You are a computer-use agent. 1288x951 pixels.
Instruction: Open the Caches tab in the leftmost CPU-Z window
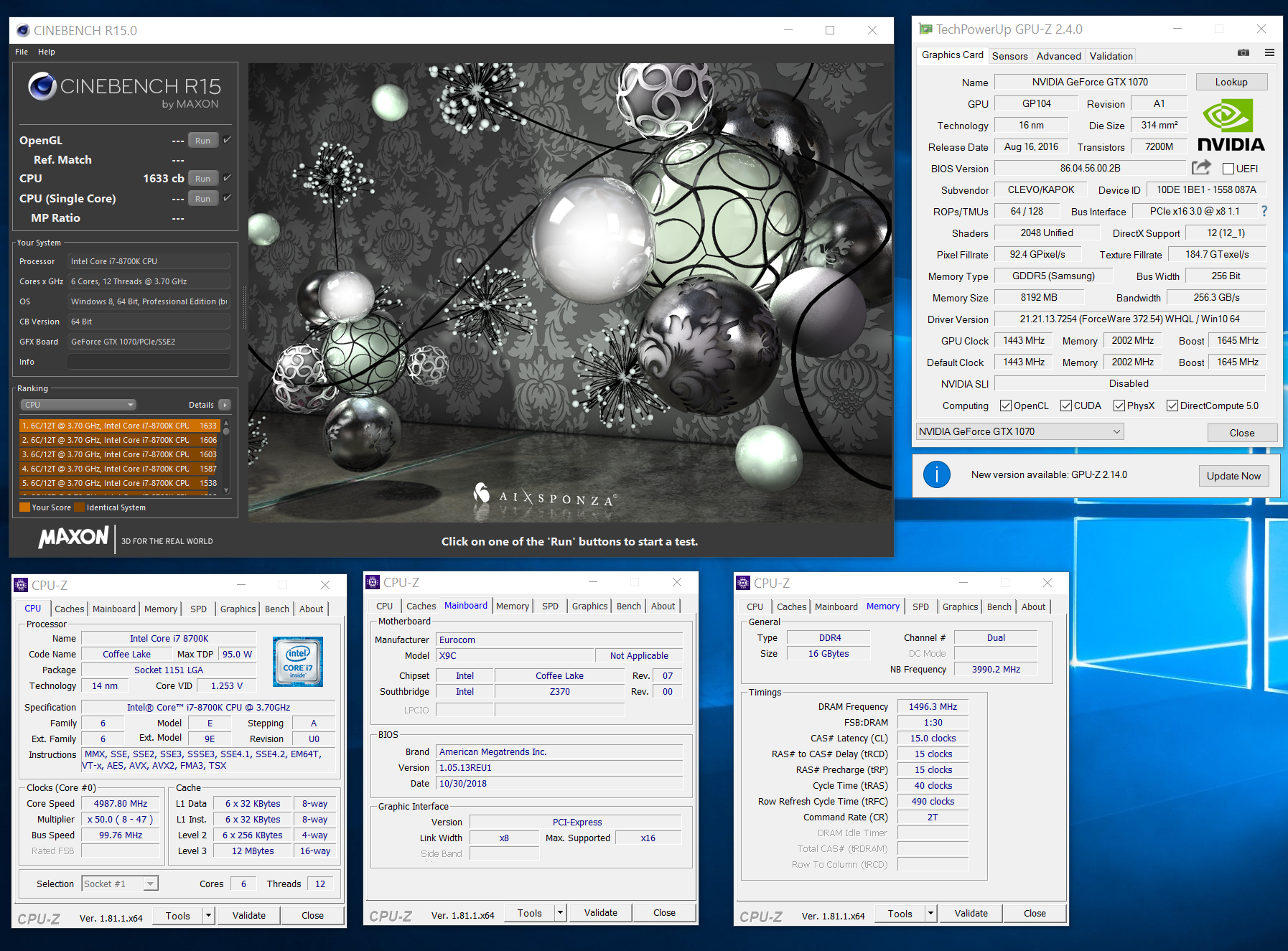(x=70, y=609)
